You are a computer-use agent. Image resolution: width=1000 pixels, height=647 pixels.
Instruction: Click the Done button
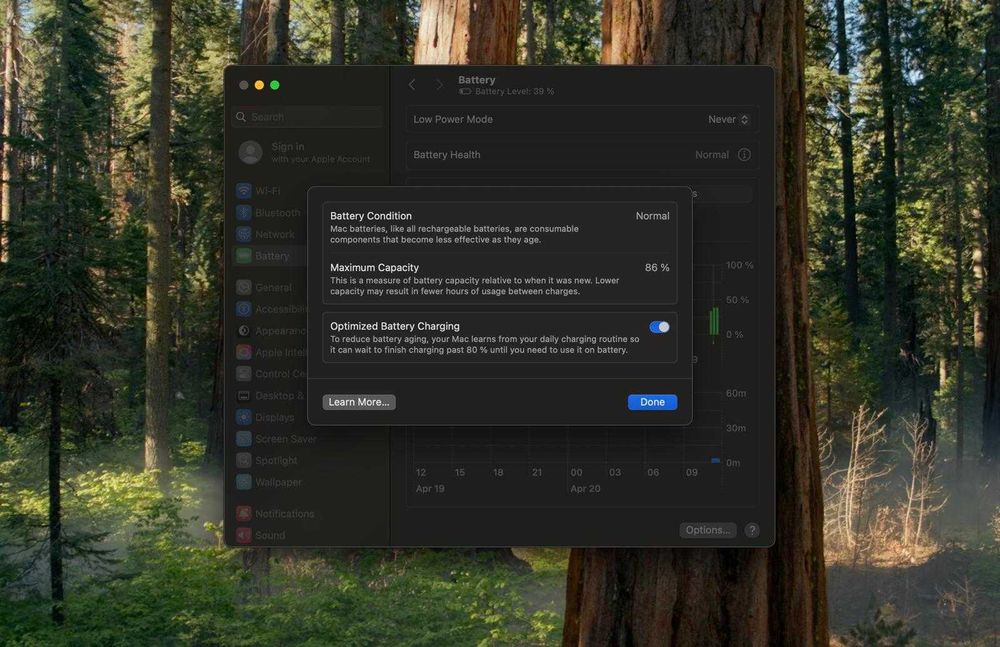coord(652,402)
